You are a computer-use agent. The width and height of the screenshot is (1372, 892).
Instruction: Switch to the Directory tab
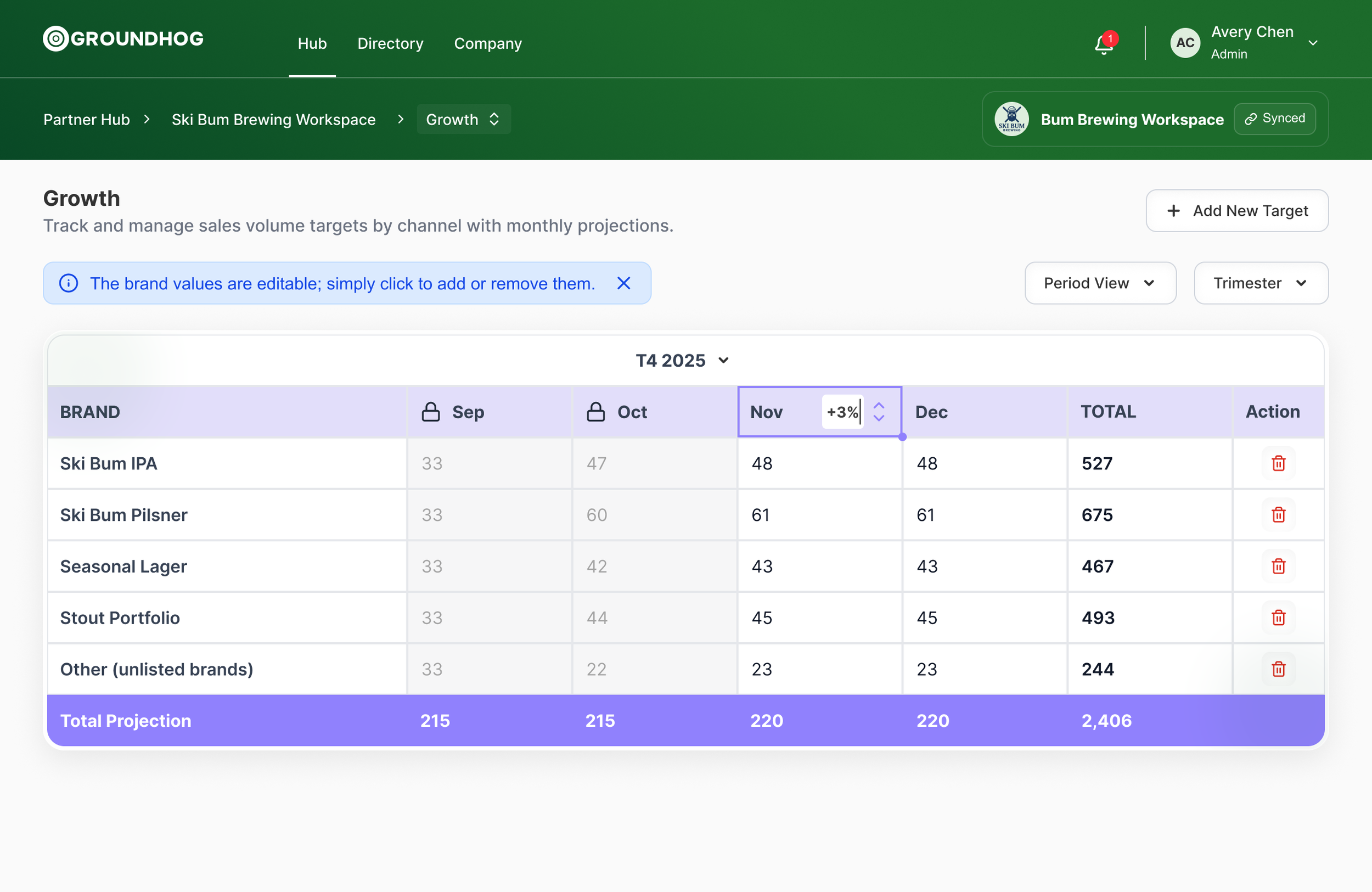[x=390, y=43]
